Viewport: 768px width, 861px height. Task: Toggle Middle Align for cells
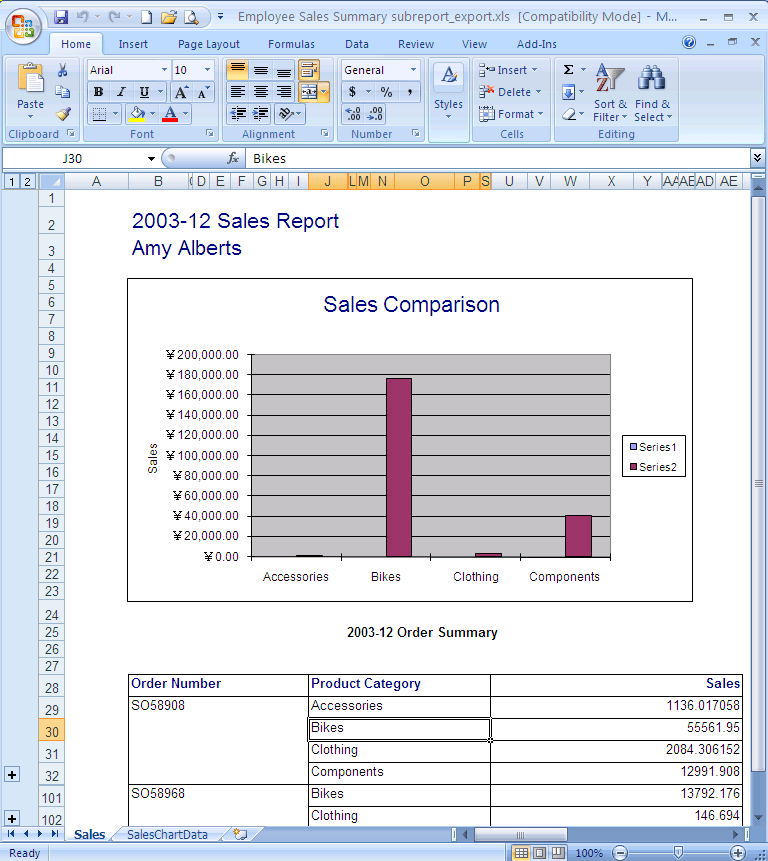pos(261,70)
